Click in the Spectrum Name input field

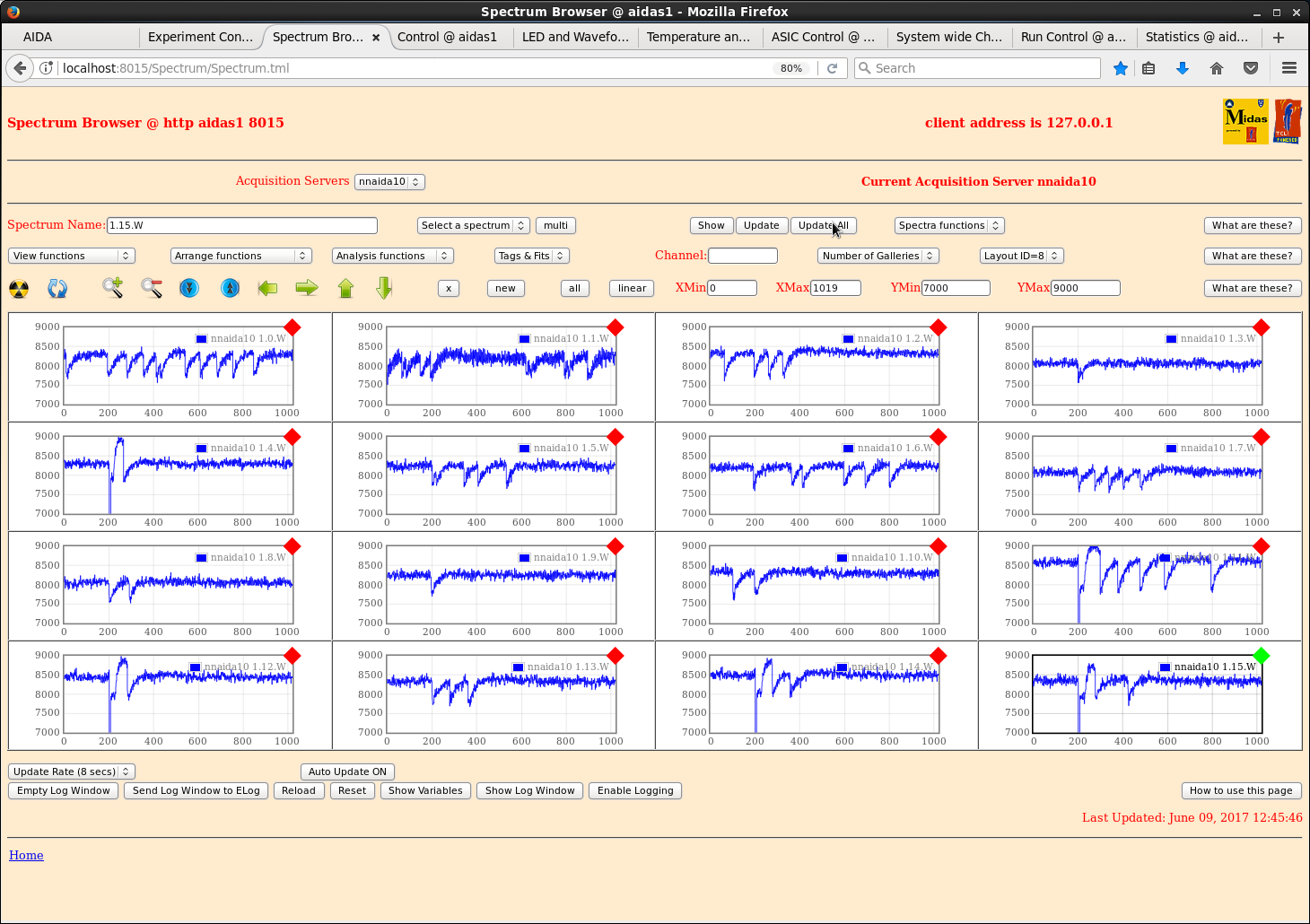click(242, 225)
